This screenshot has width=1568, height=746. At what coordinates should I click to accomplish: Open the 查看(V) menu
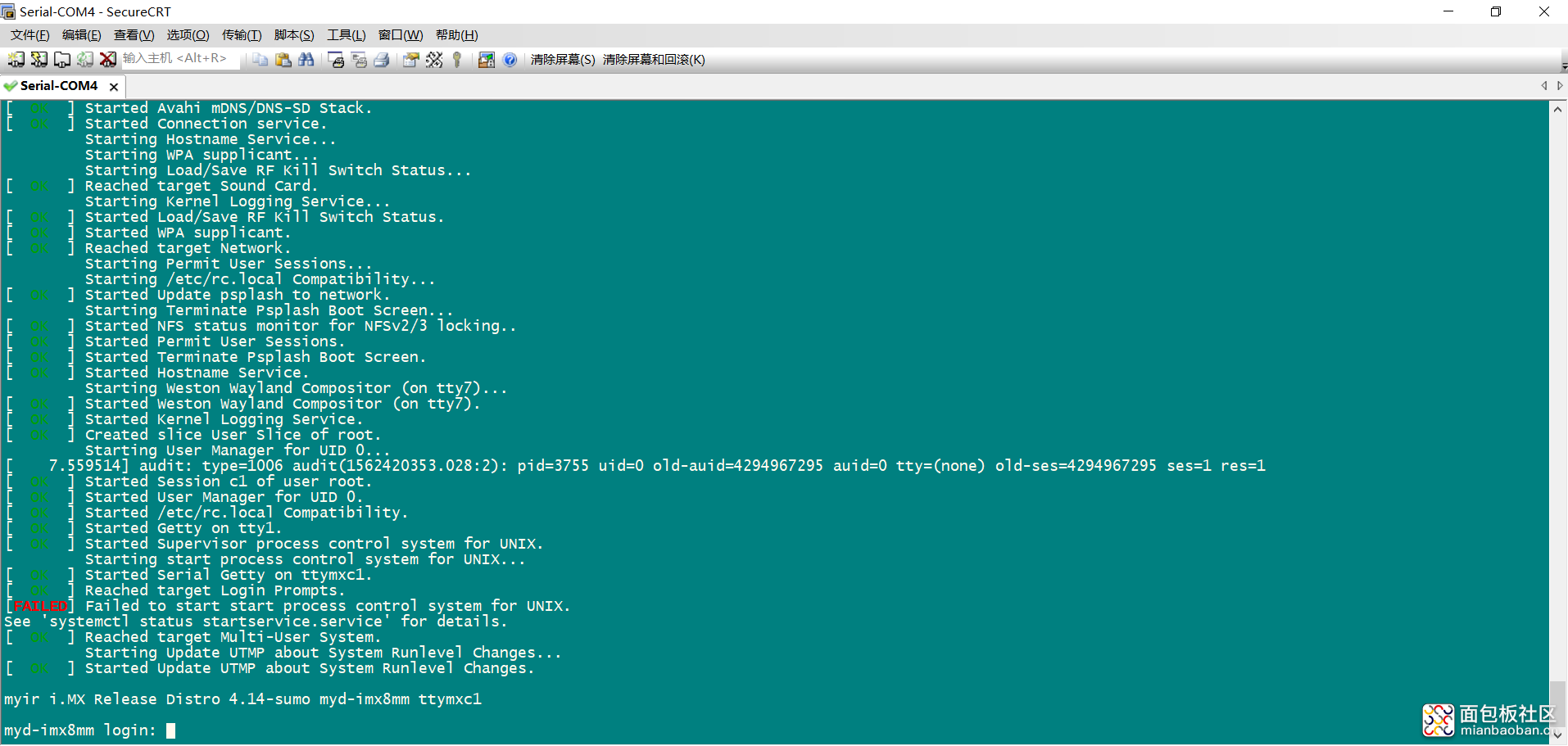[x=134, y=35]
